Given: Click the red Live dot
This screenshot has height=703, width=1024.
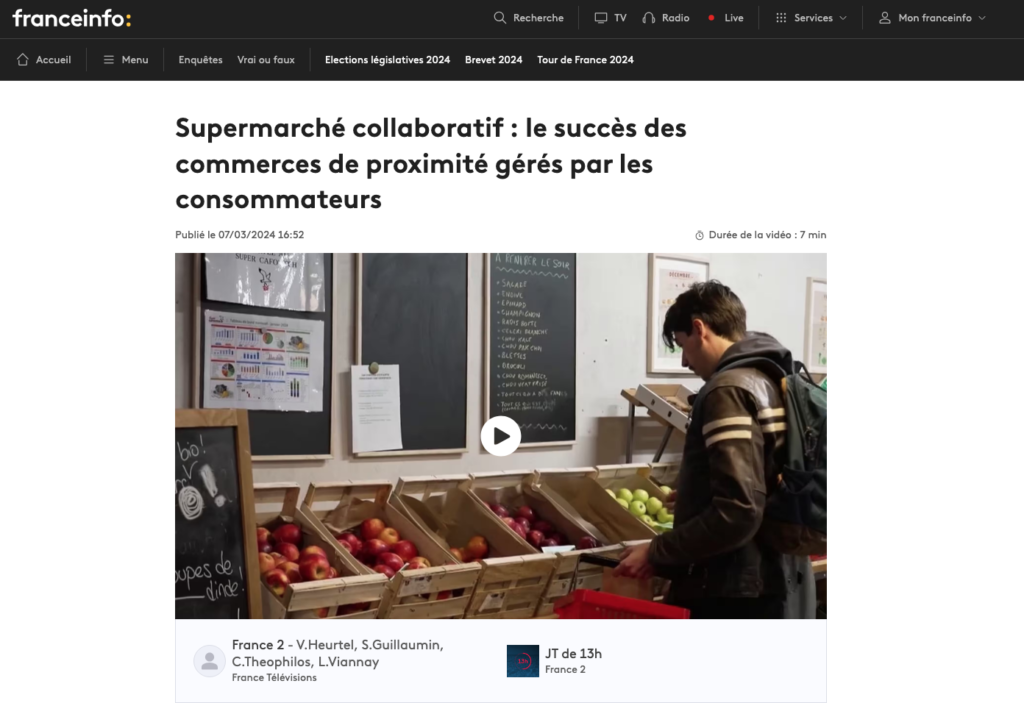Looking at the screenshot, I should pos(711,18).
